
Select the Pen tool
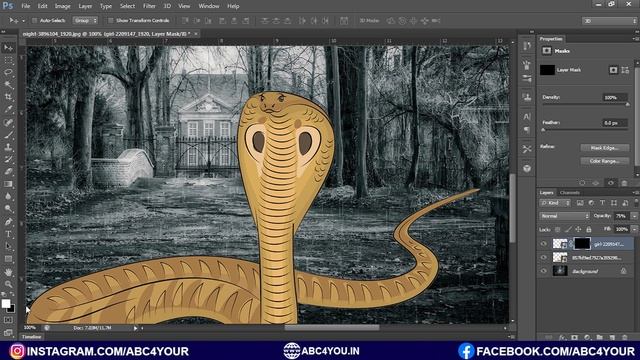(x=8, y=222)
